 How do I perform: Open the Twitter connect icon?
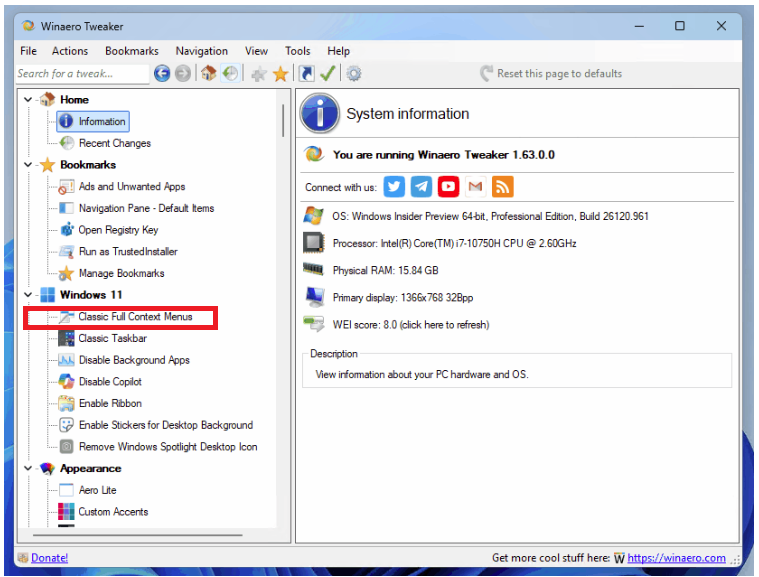(x=395, y=187)
